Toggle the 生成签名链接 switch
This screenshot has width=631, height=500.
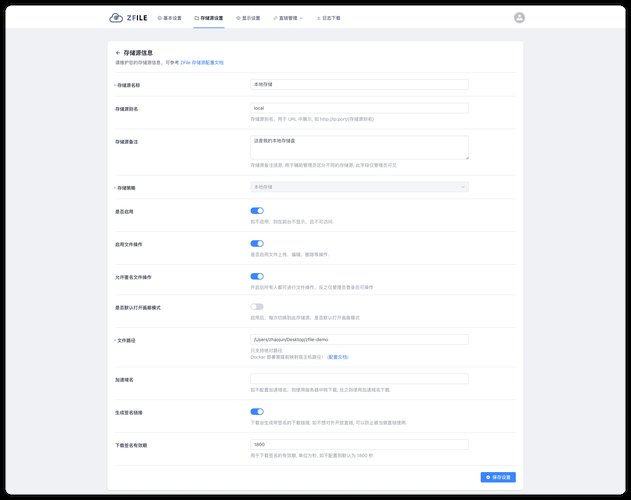pos(257,411)
